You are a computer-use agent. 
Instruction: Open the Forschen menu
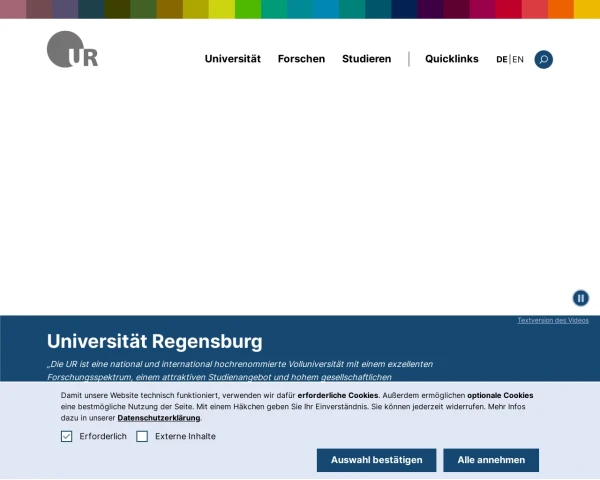point(301,59)
